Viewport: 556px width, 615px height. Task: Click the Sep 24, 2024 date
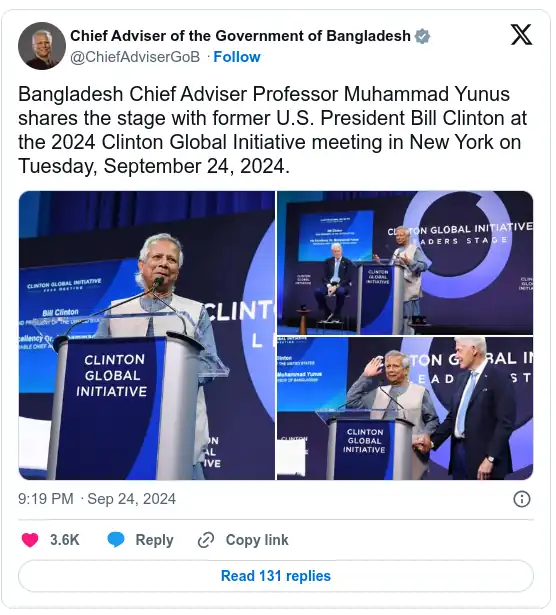click(131, 499)
